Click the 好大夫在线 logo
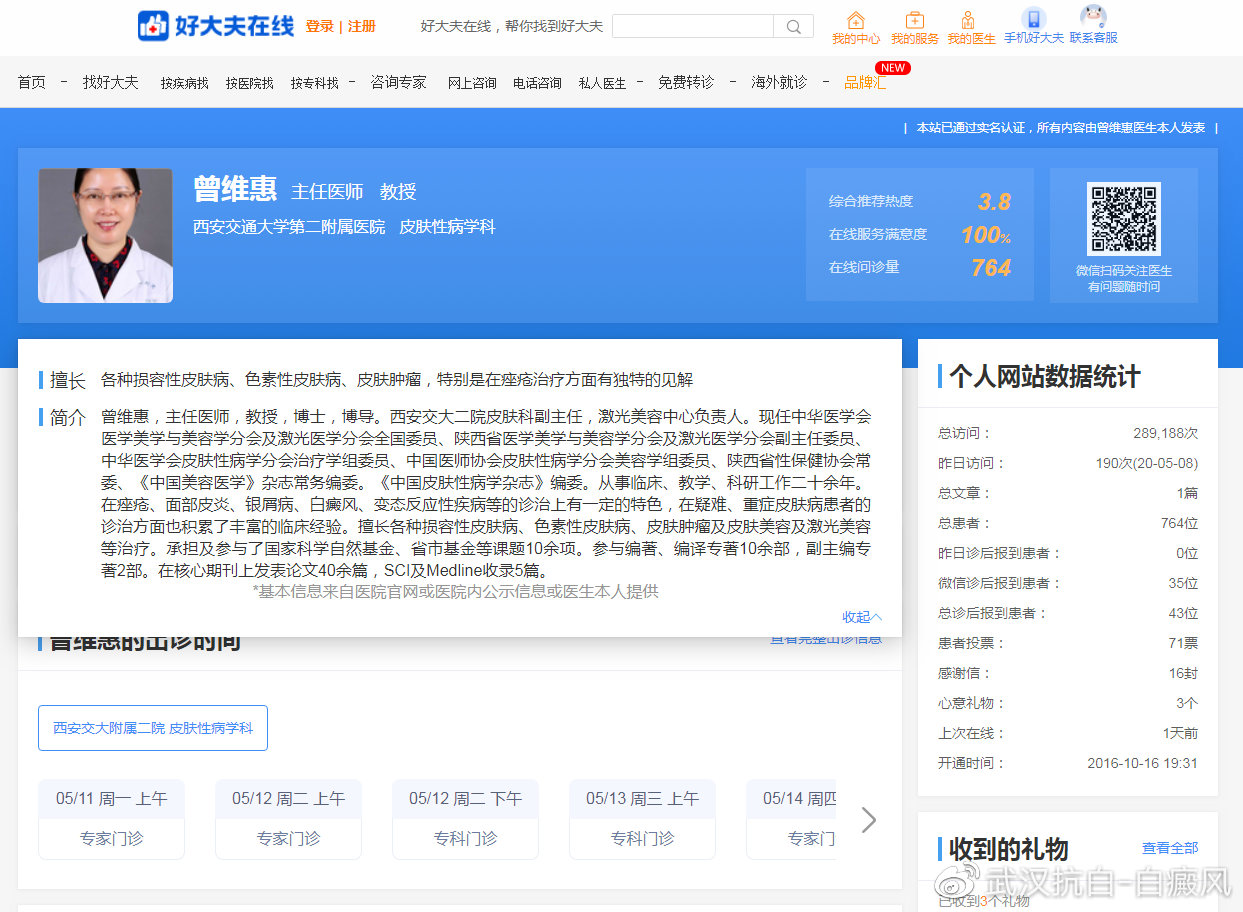The height and width of the screenshot is (912, 1243). (213, 26)
